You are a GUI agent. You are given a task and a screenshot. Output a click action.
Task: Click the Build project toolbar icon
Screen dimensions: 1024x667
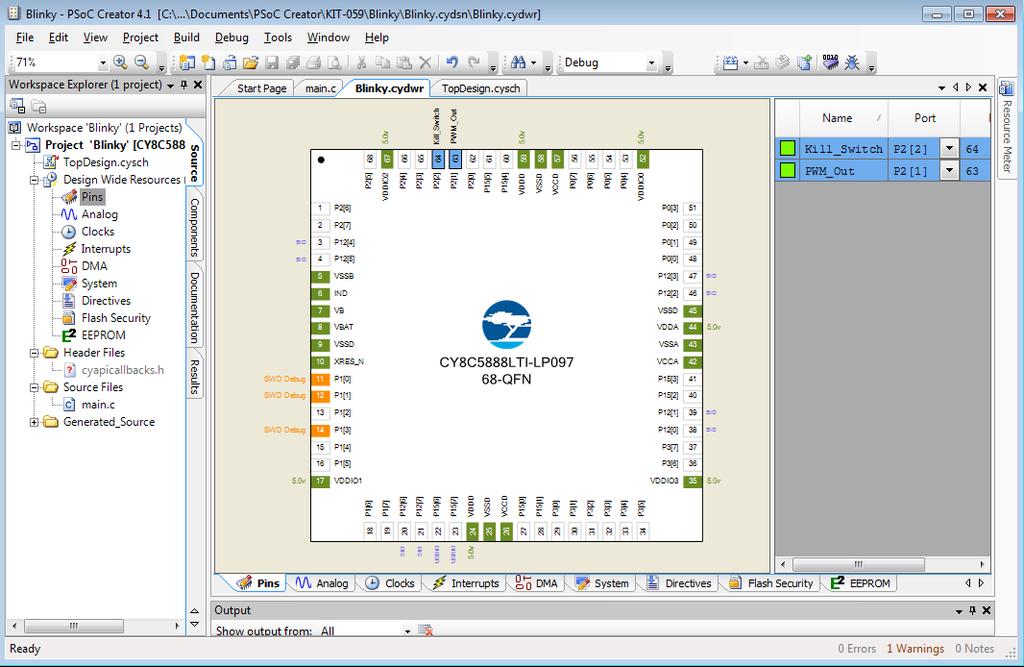pos(730,63)
